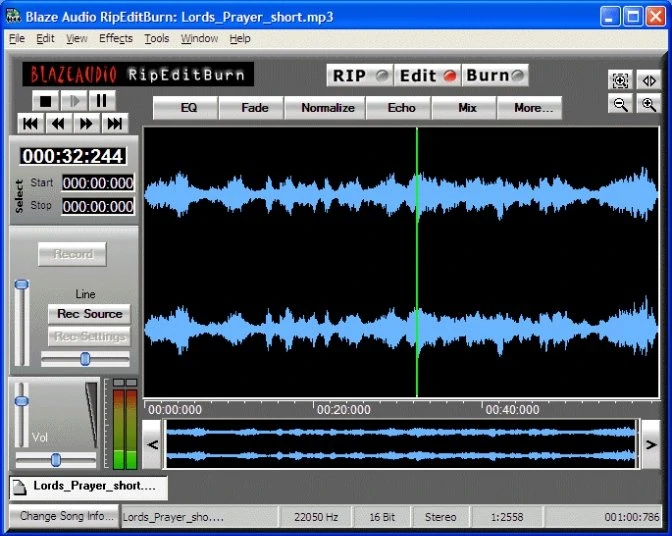672x536 pixels.
Task: Open the View menu
Action: click(x=77, y=39)
